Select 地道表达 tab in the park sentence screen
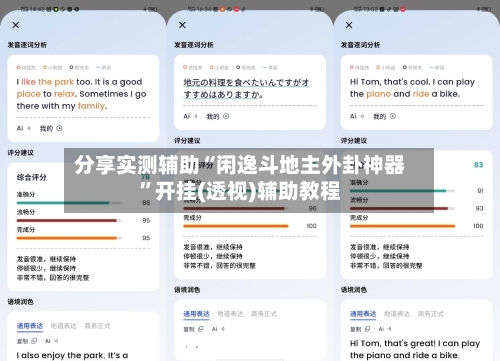Image resolution: width=500 pixels, height=361 pixels. [63, 326]
